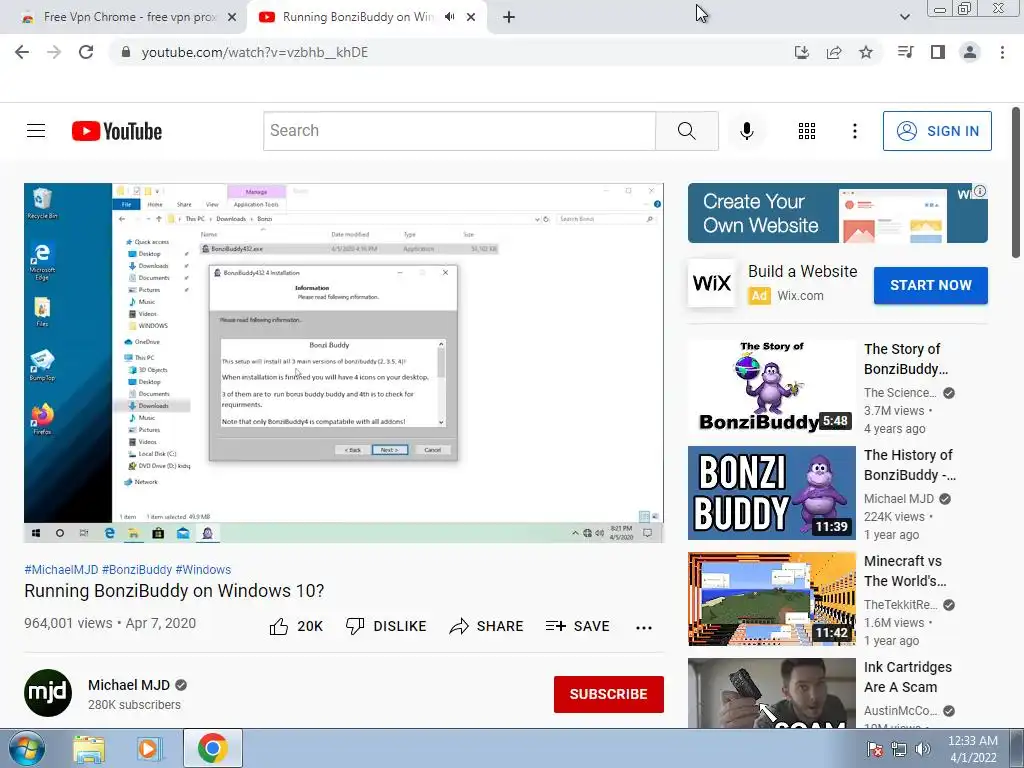Focus the YouTube Search field

(459, 131)
